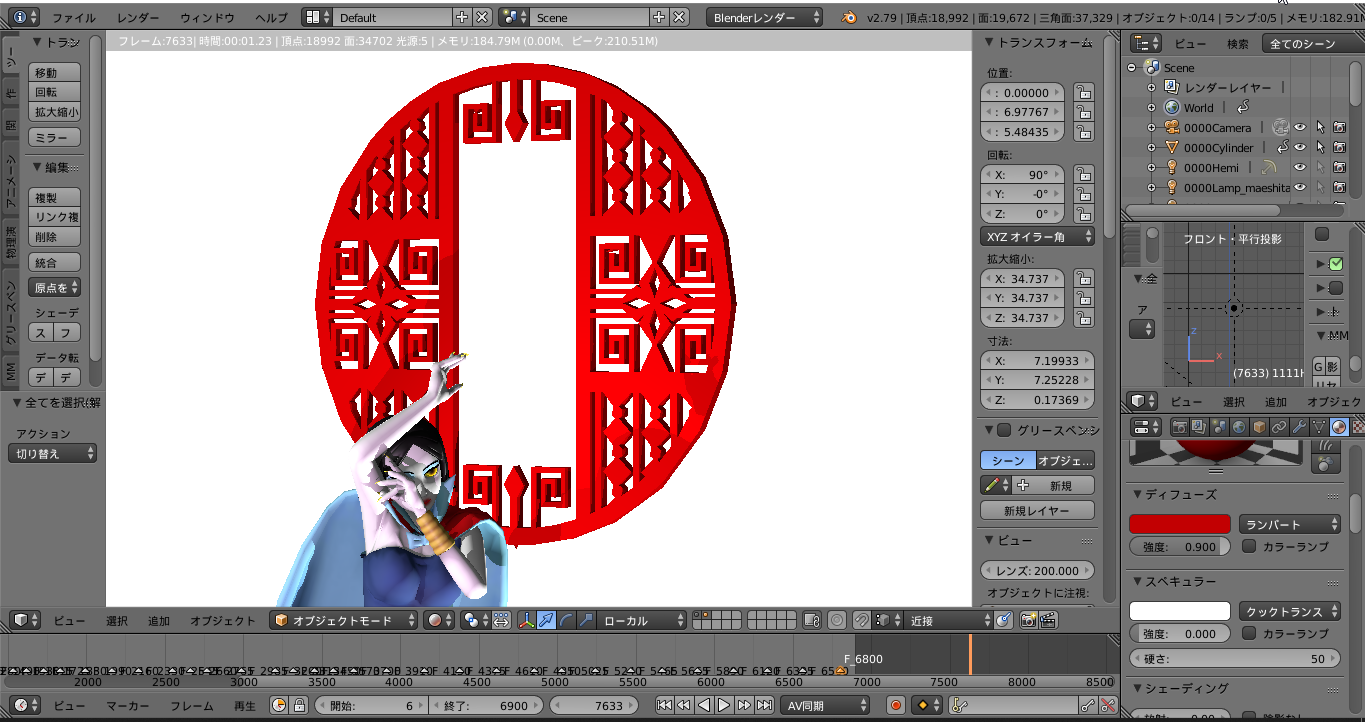Play the animation in reverse
The height and width of the screenshot is (722, 1365).
coord(704,705)
